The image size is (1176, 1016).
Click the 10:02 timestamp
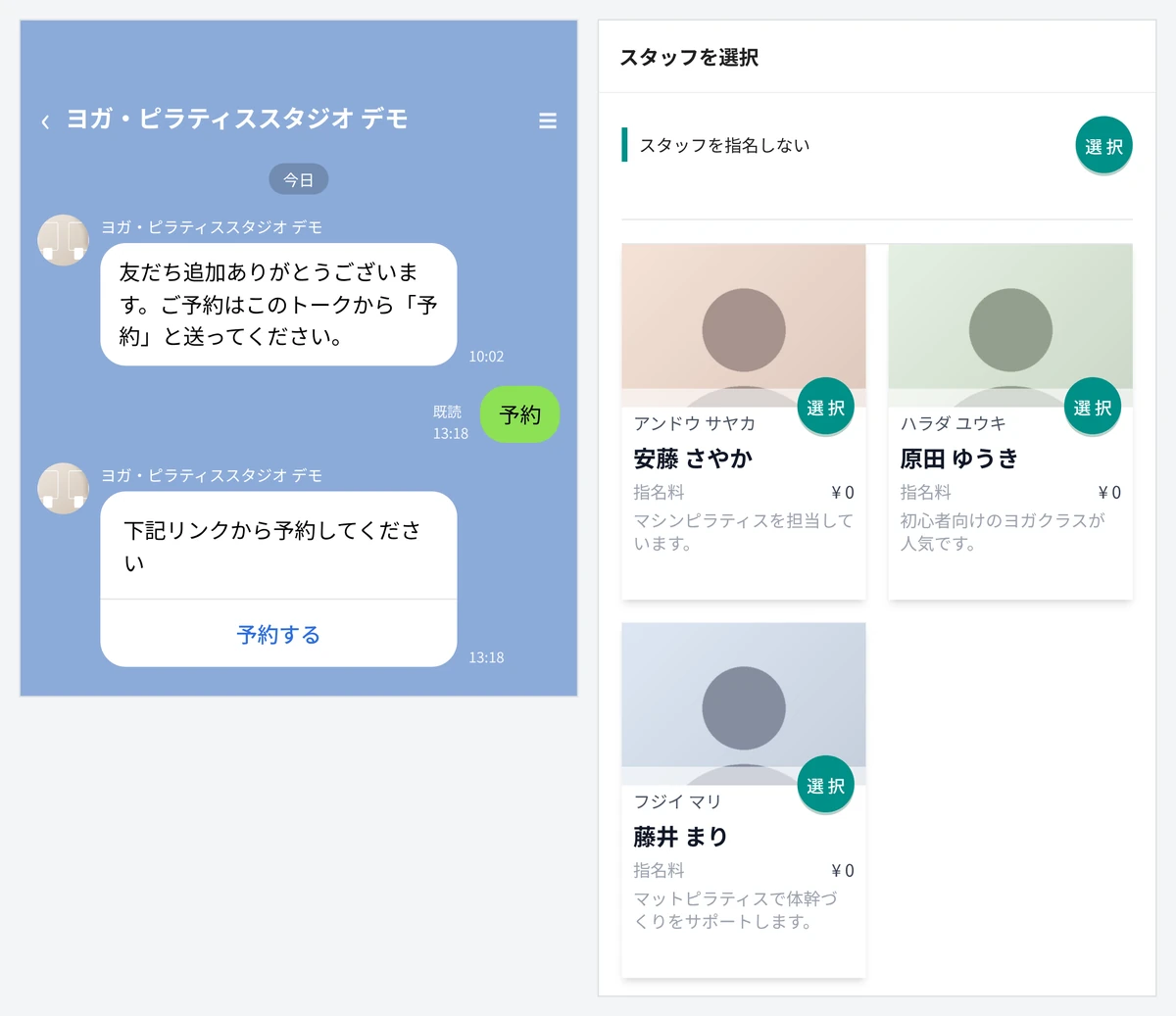486,357
